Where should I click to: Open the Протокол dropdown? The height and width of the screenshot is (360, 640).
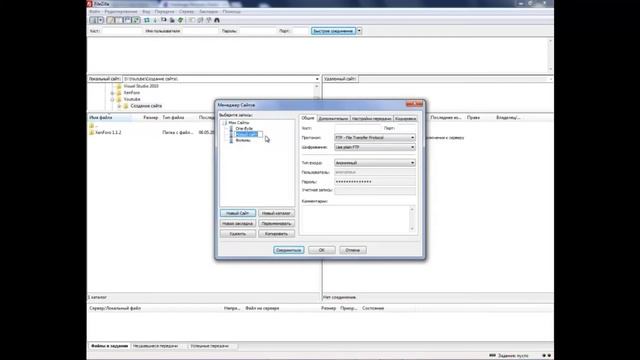[x=375, y=138]
